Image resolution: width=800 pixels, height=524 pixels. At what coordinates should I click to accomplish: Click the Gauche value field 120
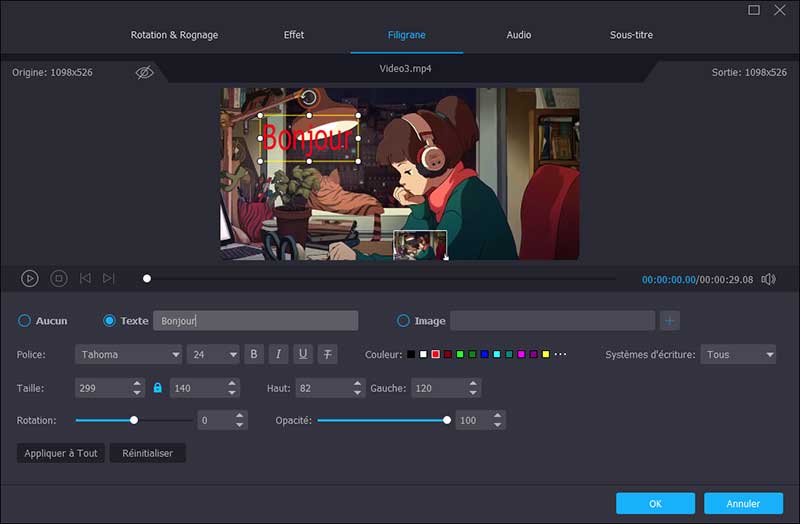pyautogui.click(x=439, y=388)
